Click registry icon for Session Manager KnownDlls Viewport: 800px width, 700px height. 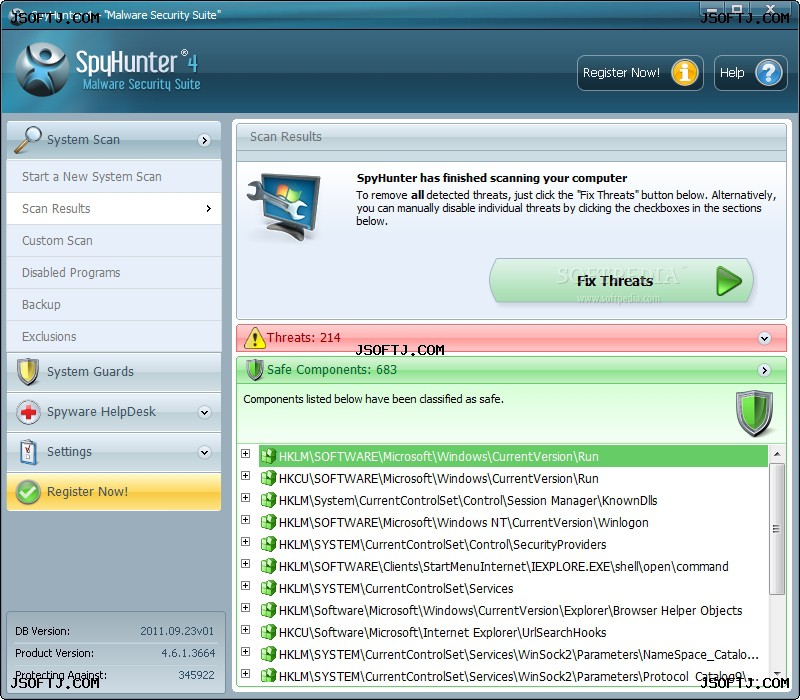[268, 500]
